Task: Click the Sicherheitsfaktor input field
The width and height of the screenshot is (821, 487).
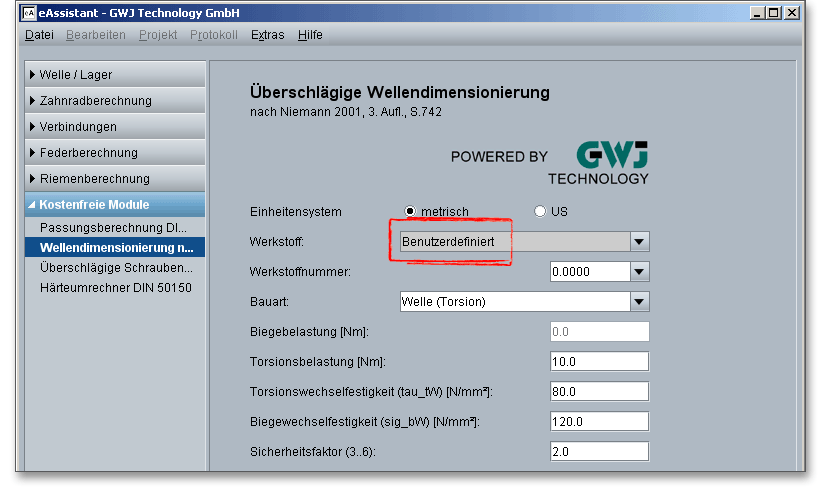Action: [599, 452]
